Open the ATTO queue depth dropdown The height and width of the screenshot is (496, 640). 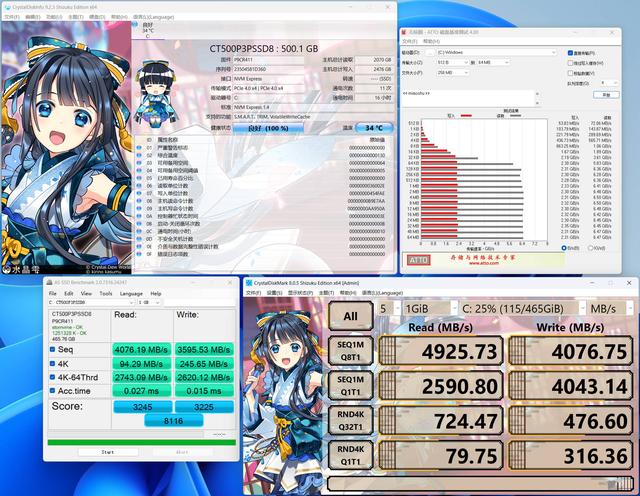(x=609, y=83)
